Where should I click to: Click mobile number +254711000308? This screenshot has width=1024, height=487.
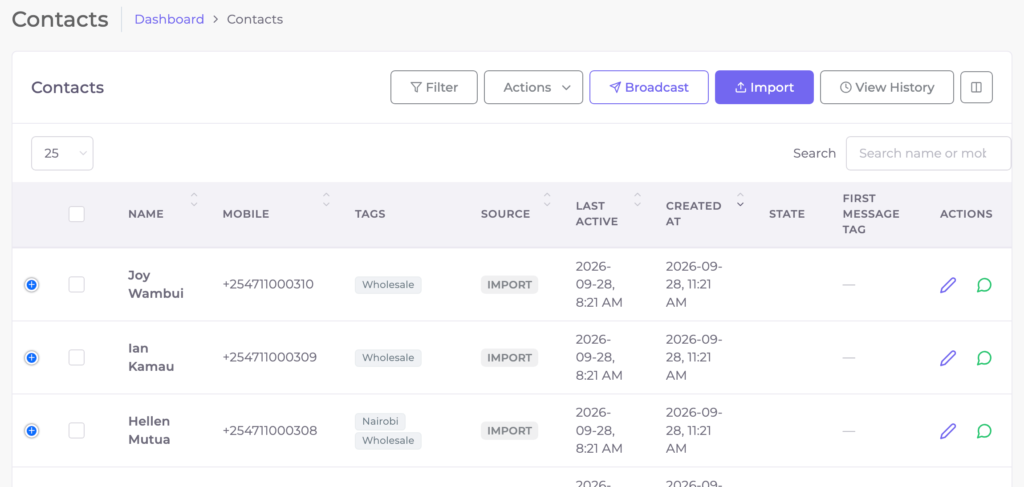coord(270,431)
